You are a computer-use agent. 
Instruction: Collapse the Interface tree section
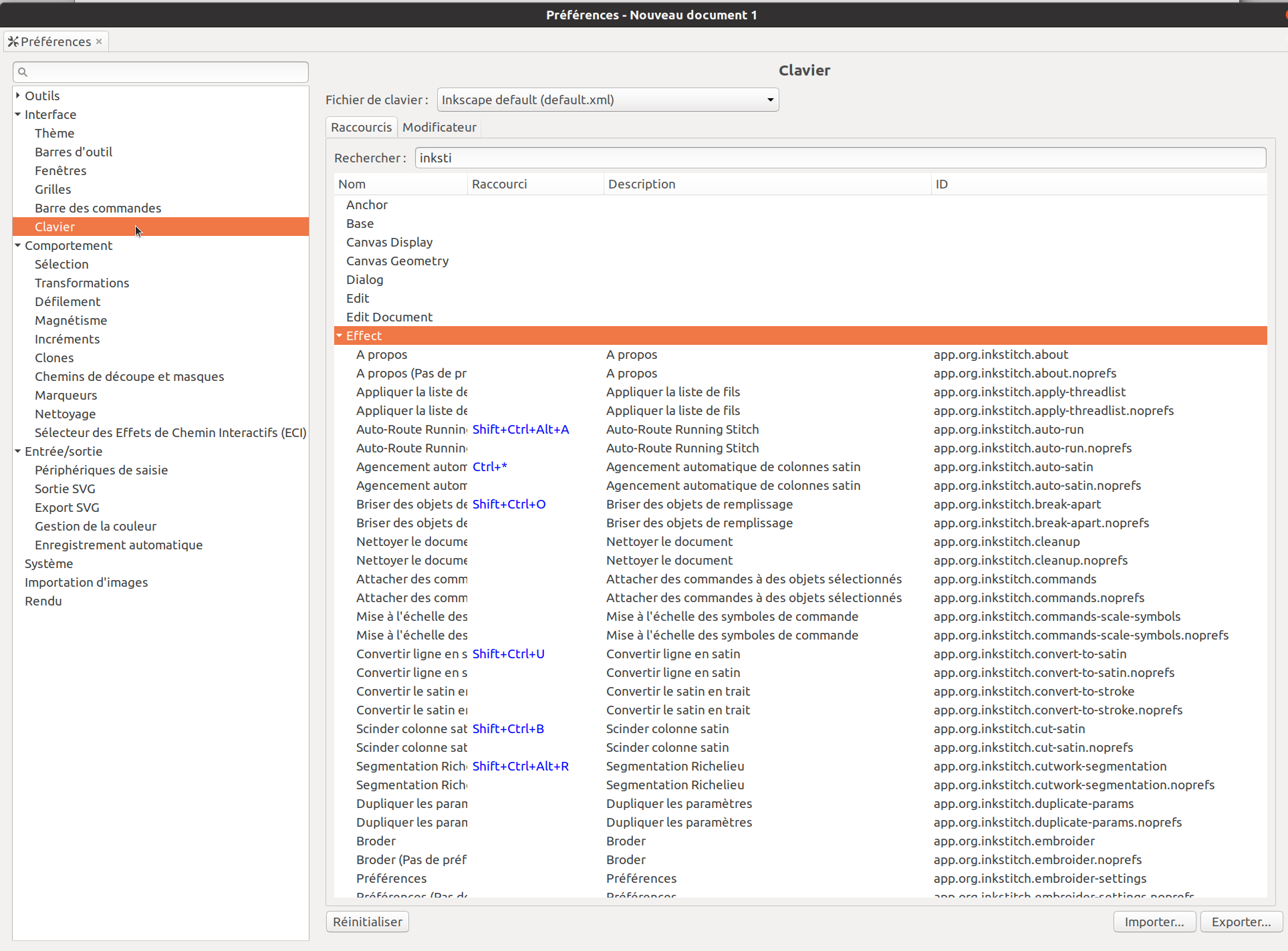[18, 114]
